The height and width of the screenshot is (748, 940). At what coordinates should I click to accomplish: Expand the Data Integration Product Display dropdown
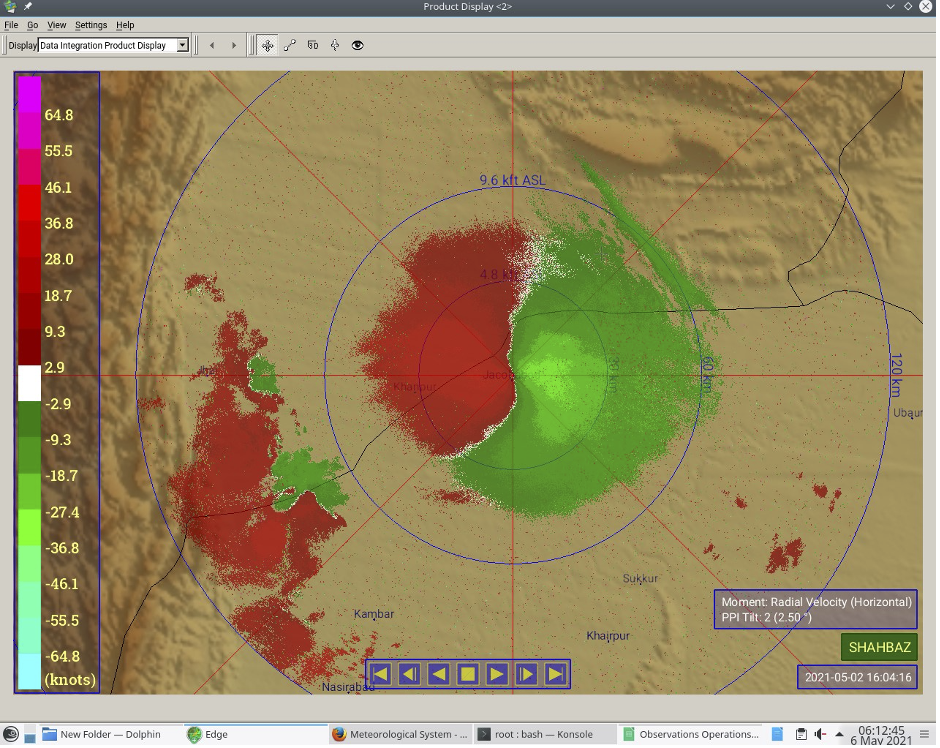(x=182, y=45)
